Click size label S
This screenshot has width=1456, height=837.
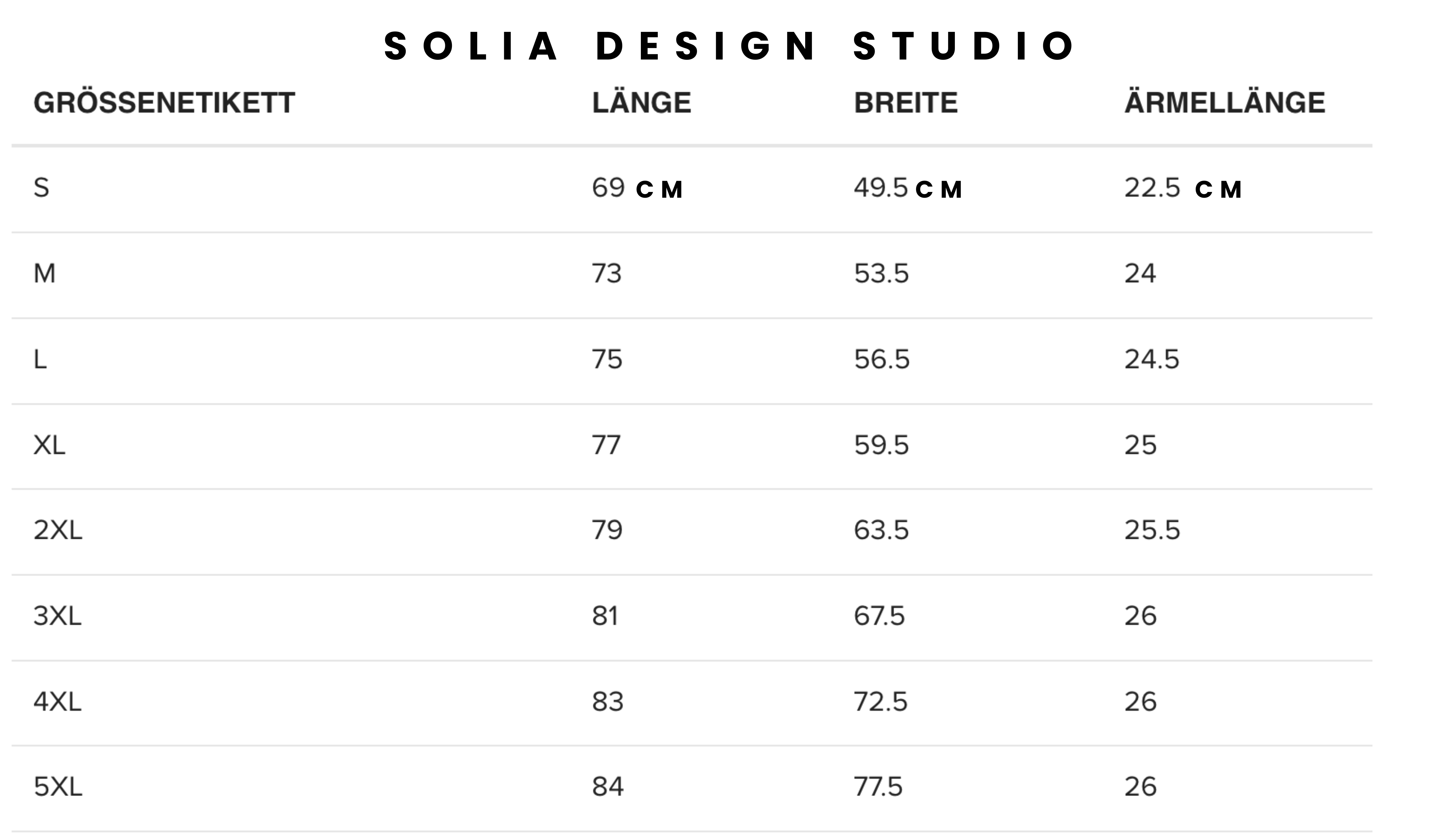coord(41,188)
